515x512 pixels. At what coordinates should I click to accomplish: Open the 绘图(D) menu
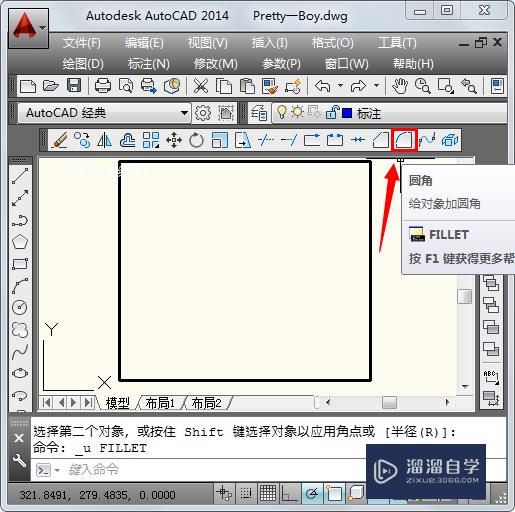(x=83, y=63)
